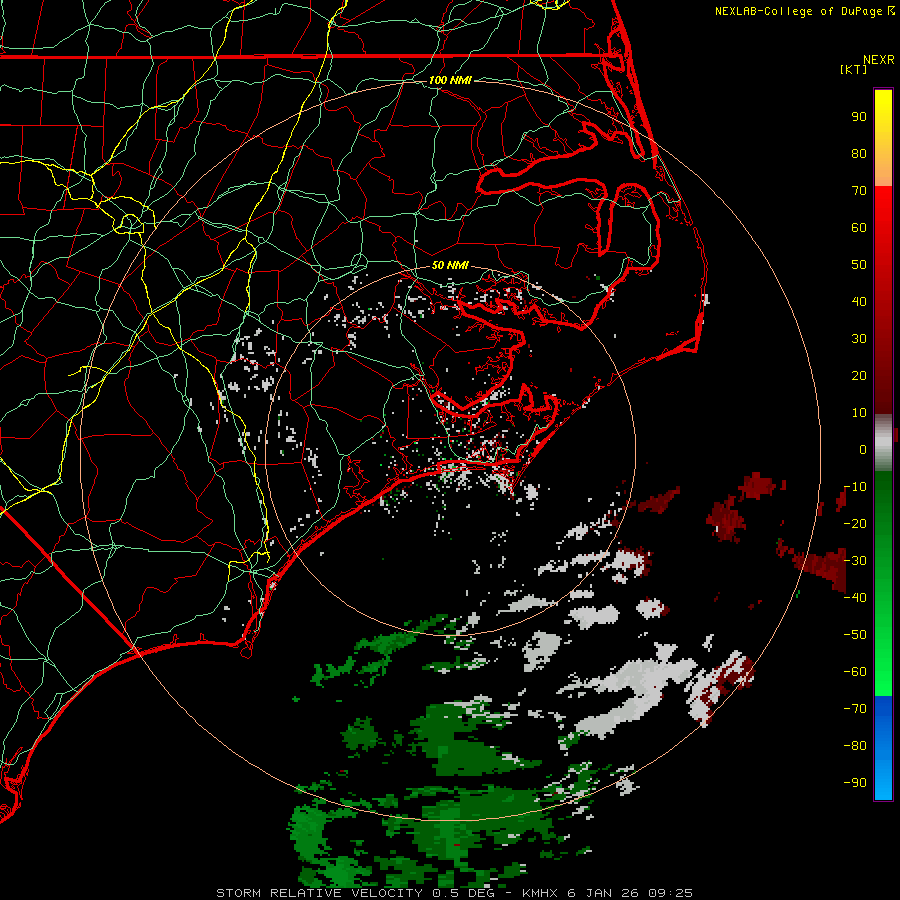Click the -70 value on the velocity scale
900x900 pixels.
[855, 709]
